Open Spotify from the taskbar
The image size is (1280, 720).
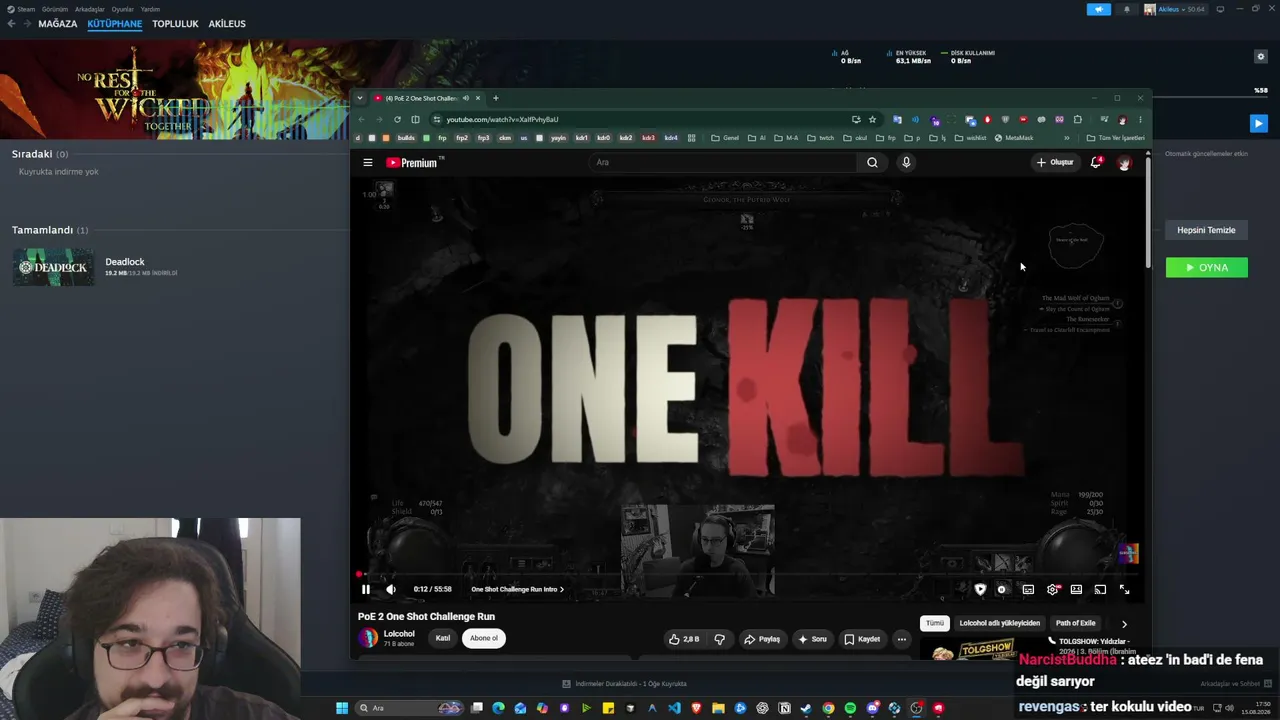(850, 708)
